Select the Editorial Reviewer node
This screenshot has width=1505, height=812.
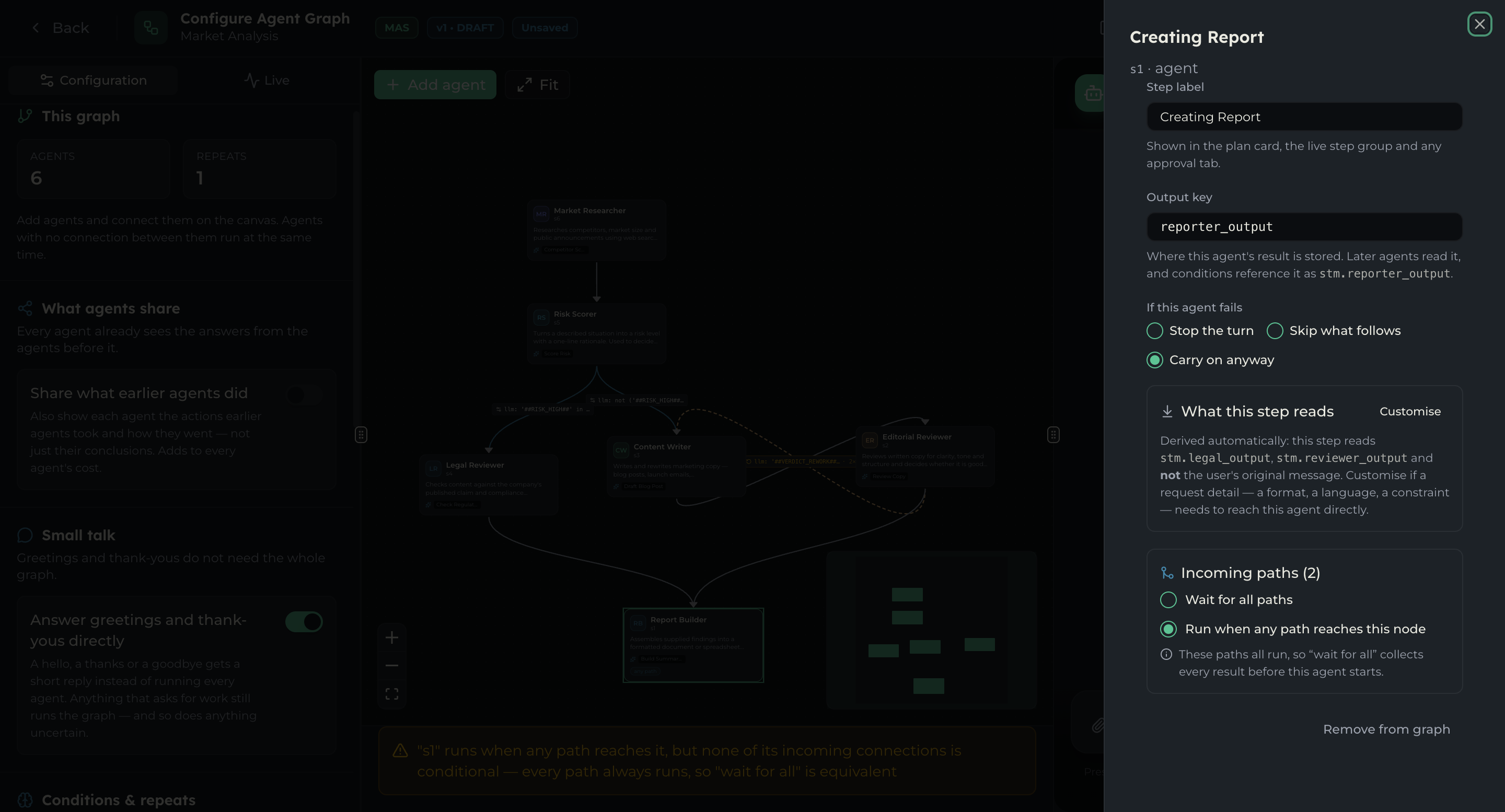point(925,456)
